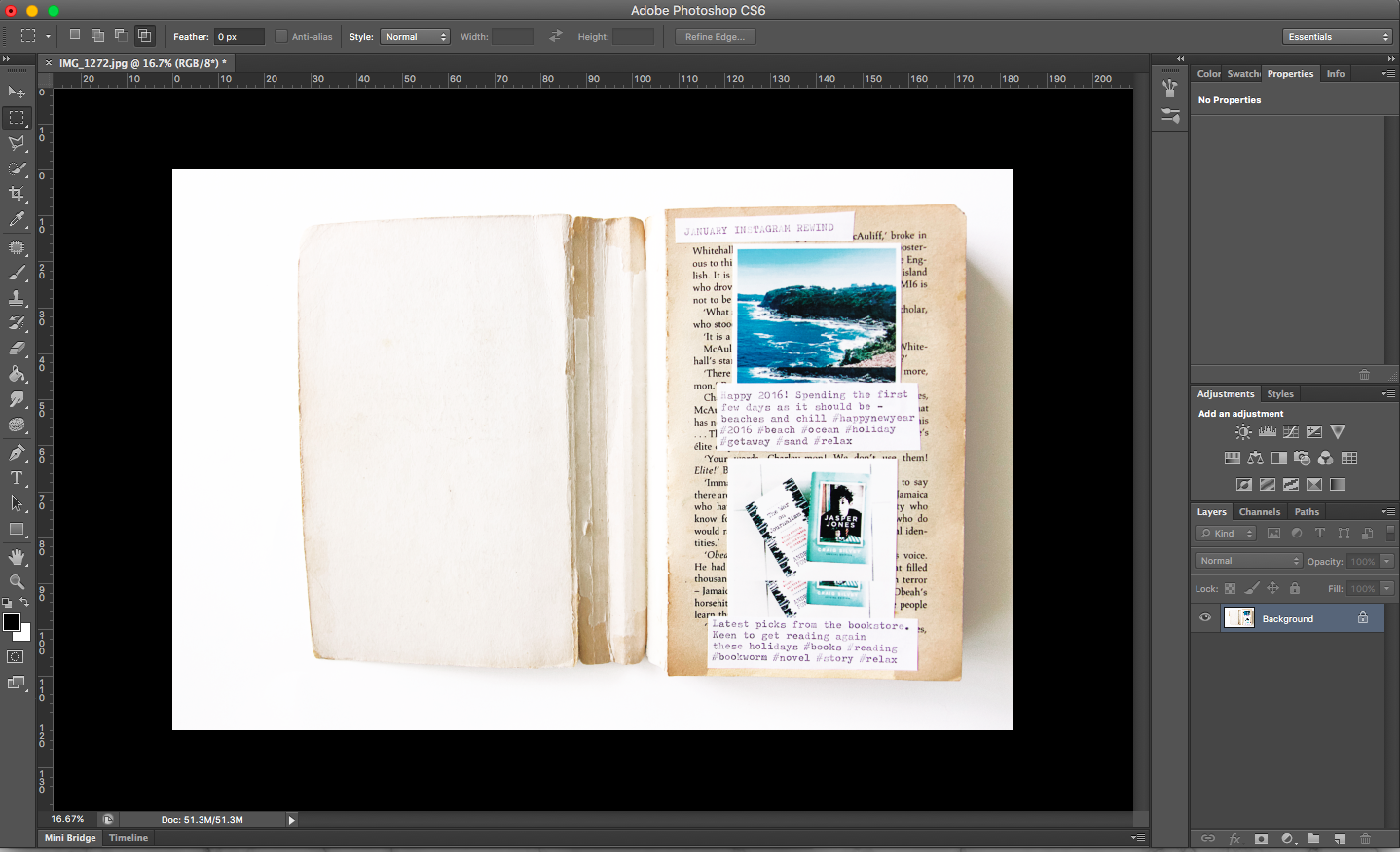Select the History Brush tool
1400x852 pixels.
(17, 323)
